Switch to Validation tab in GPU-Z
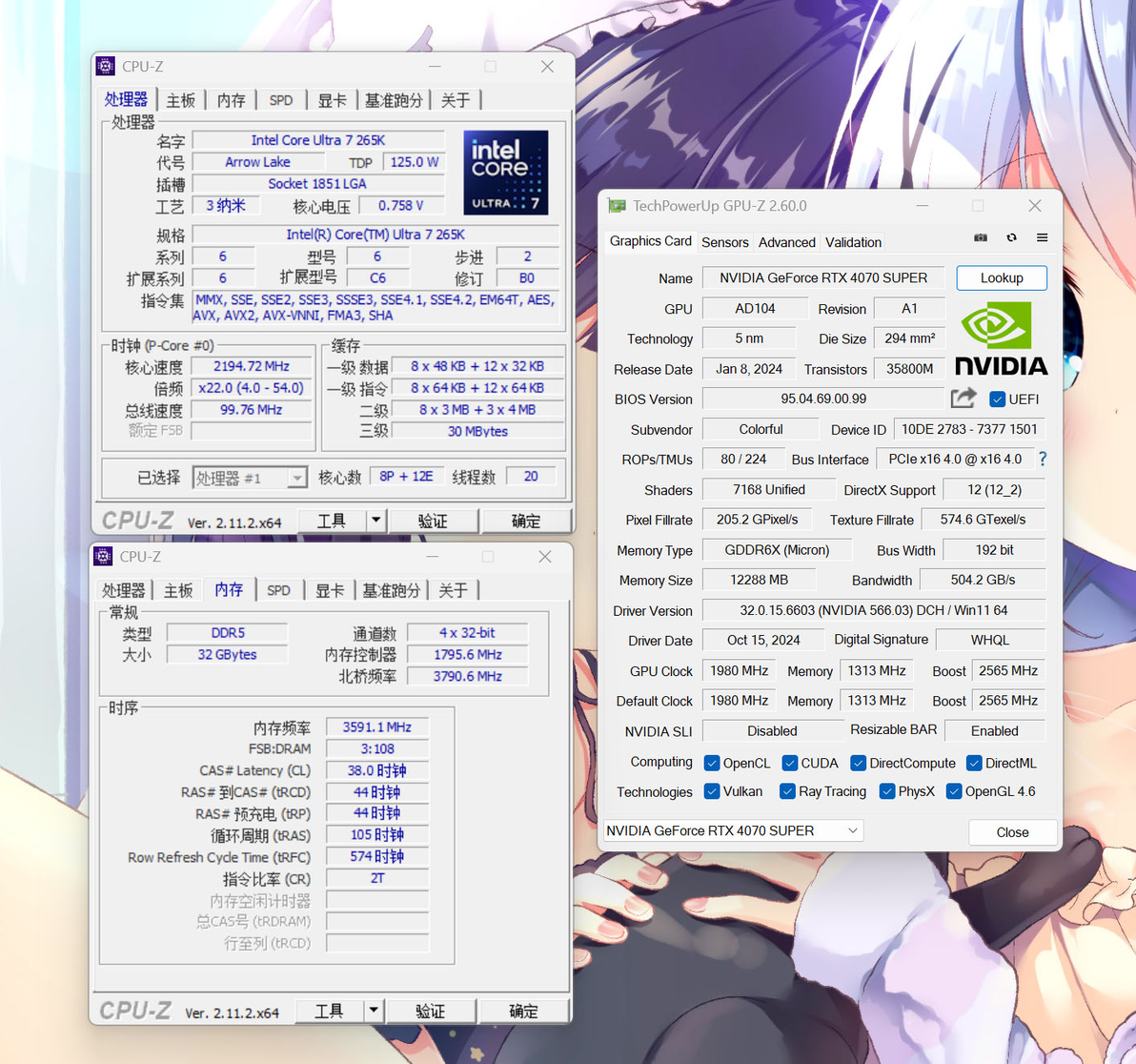Screen dimensions: 1136x1064 point(854,242)
